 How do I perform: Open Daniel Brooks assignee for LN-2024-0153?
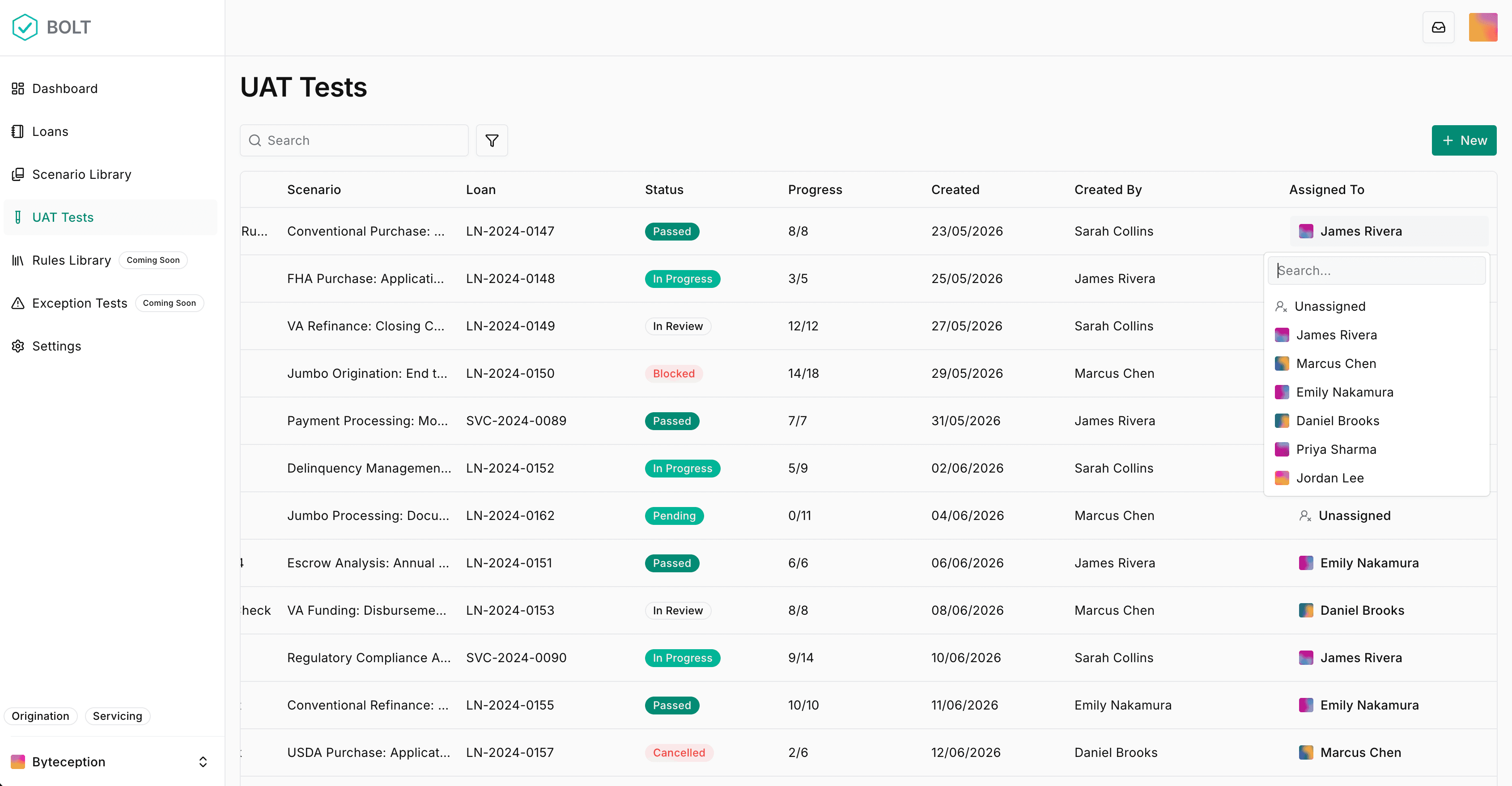pos(1389,610)
